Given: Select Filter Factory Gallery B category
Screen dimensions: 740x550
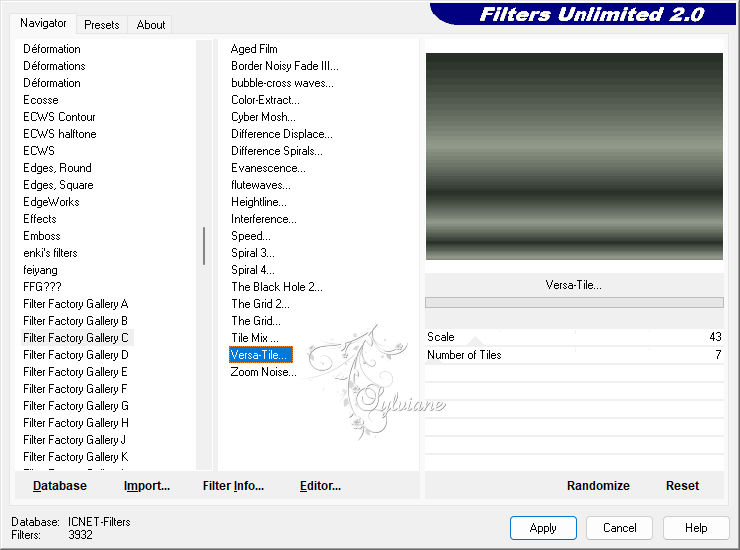Looking at the screenshot, I should pyautogui.click(x=76, y=321).
